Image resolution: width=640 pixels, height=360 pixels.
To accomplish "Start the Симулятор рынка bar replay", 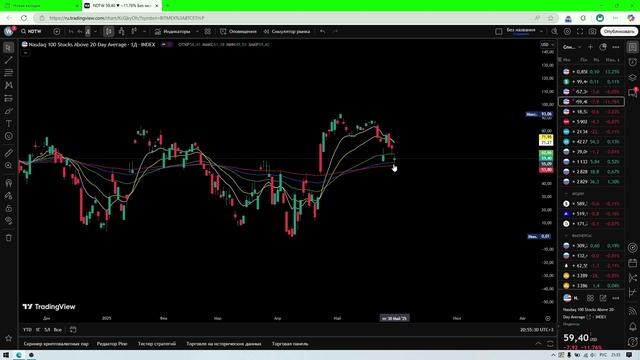I will click(x=287, y=31).
